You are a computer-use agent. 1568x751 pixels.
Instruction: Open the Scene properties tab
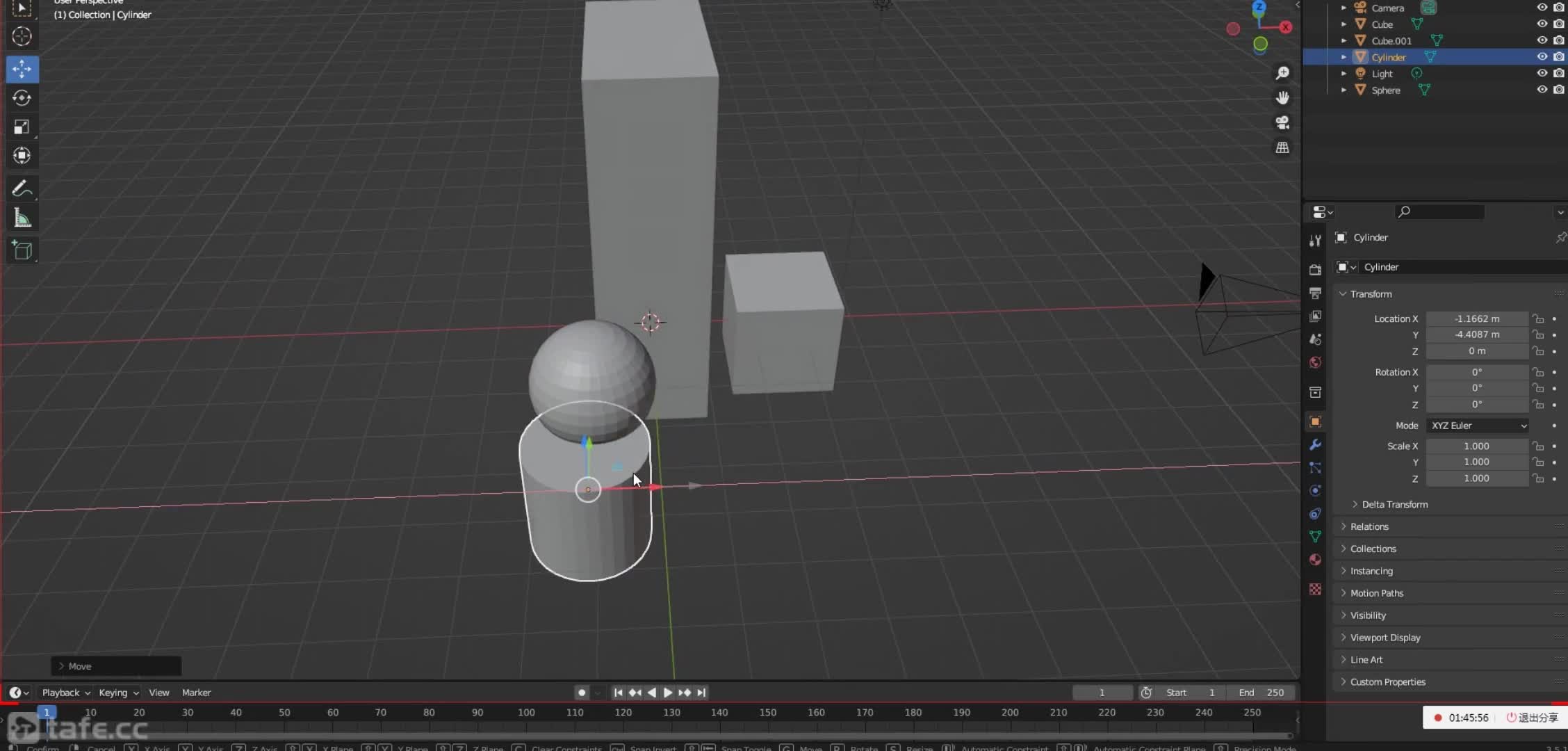(x=1315, y=339)
